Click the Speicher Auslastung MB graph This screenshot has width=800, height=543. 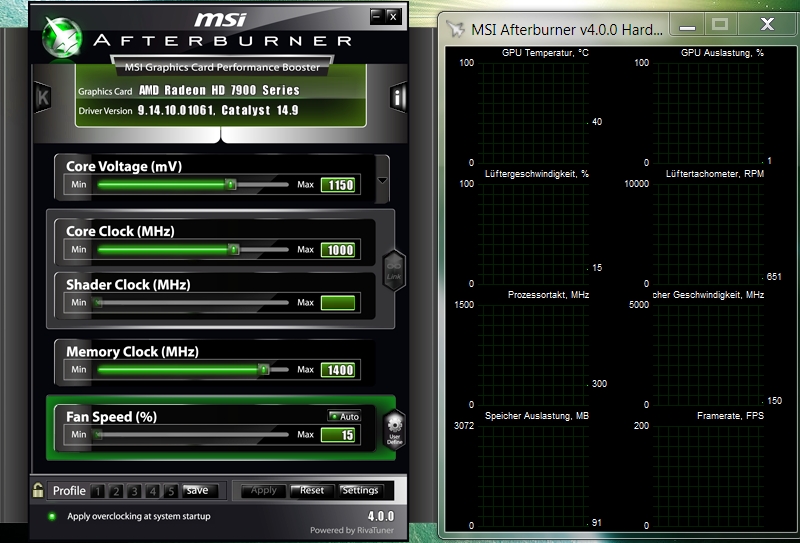tap(532, 475)
